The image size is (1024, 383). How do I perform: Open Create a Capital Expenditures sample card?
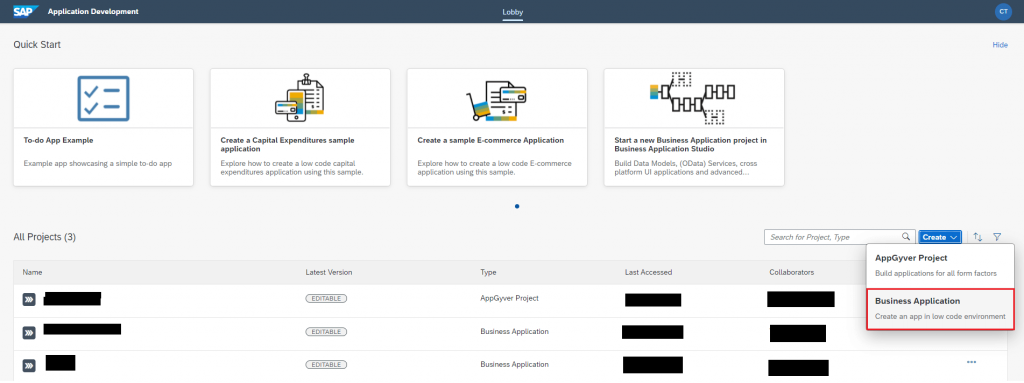click(x=300, y=127)
